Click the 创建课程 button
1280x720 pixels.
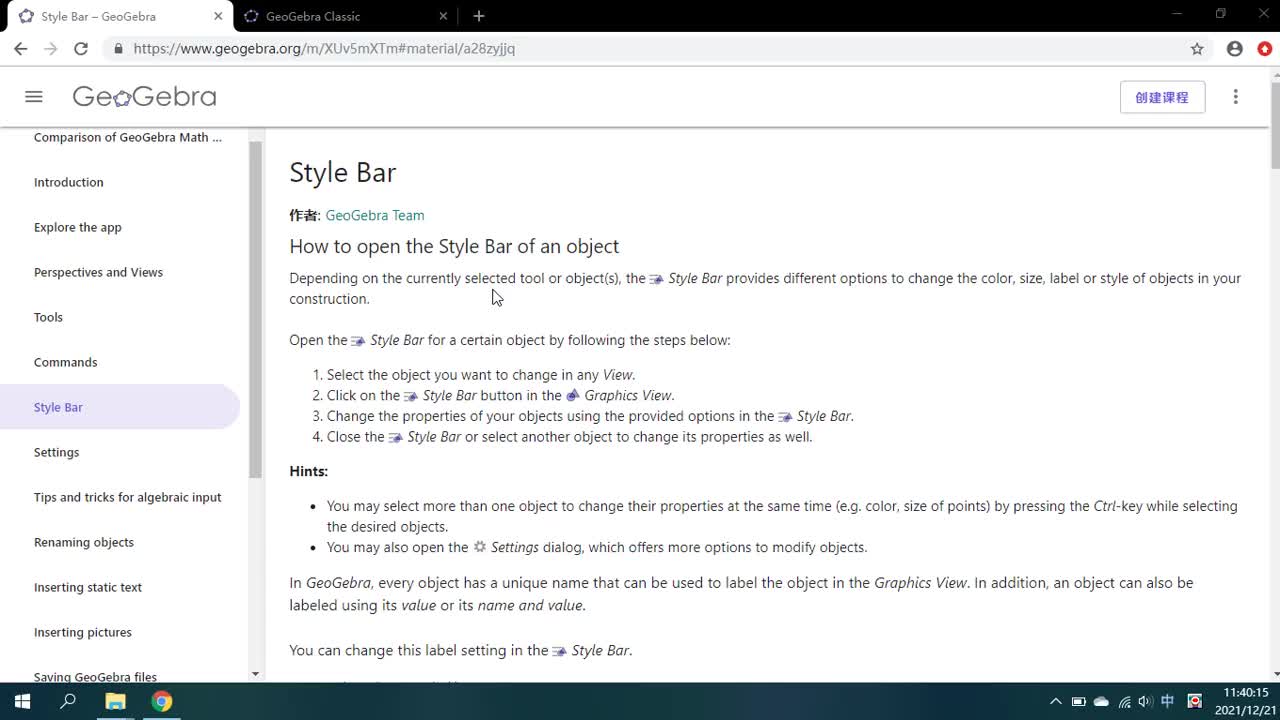click(x=1162, y=97)
